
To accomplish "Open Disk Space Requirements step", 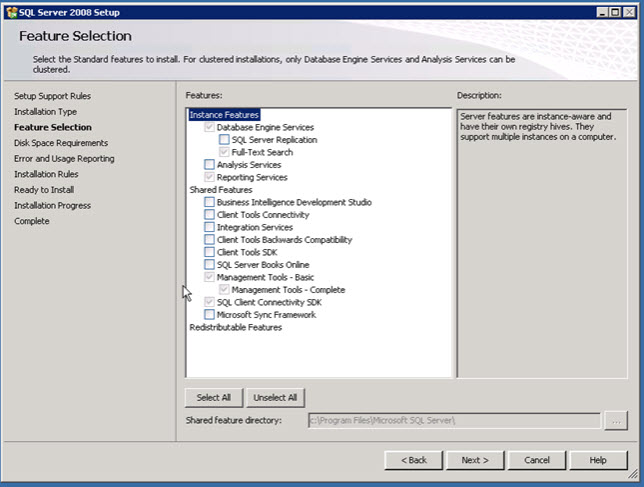I will (x=61, y=143).
